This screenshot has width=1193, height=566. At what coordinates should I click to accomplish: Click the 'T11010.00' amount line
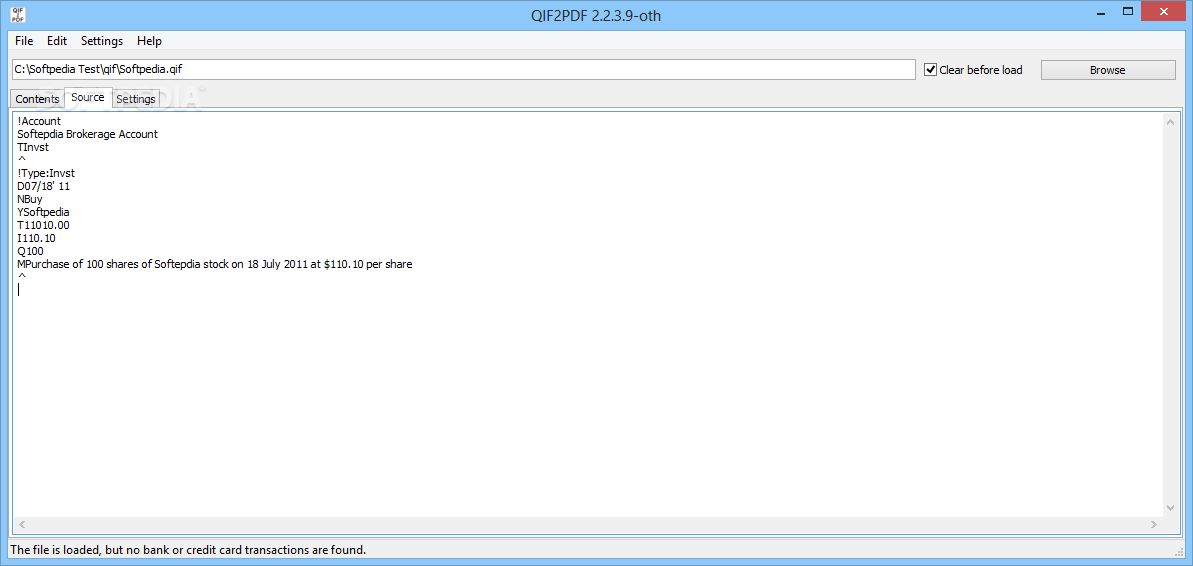43,224
